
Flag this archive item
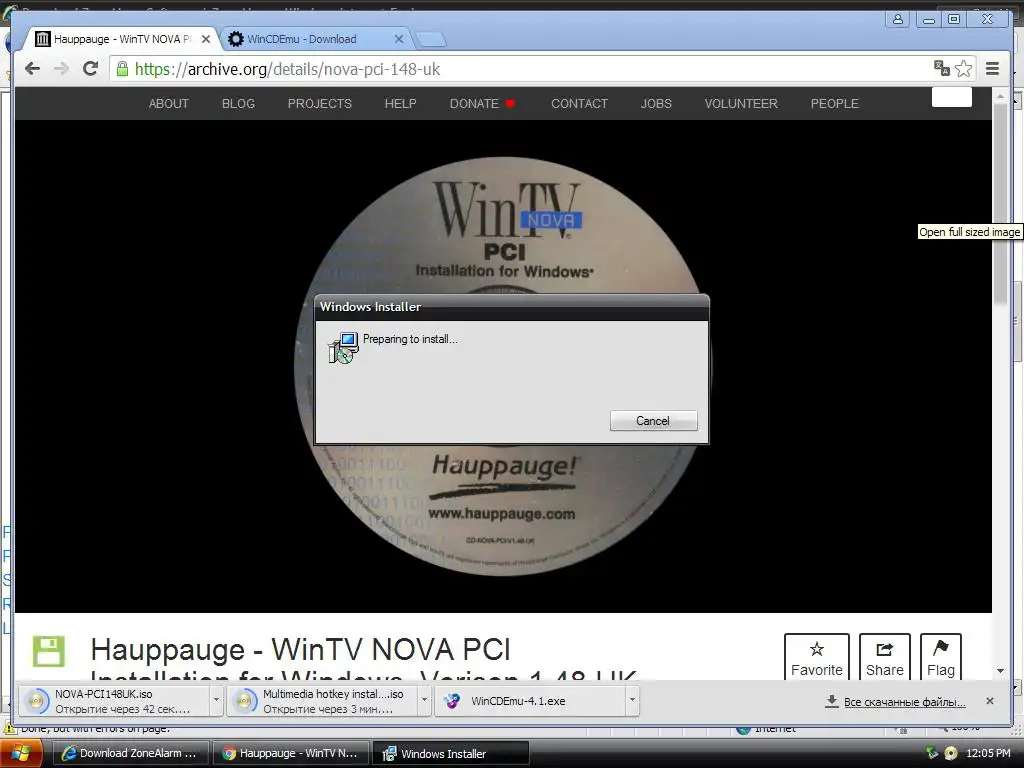tap(940, 658)
